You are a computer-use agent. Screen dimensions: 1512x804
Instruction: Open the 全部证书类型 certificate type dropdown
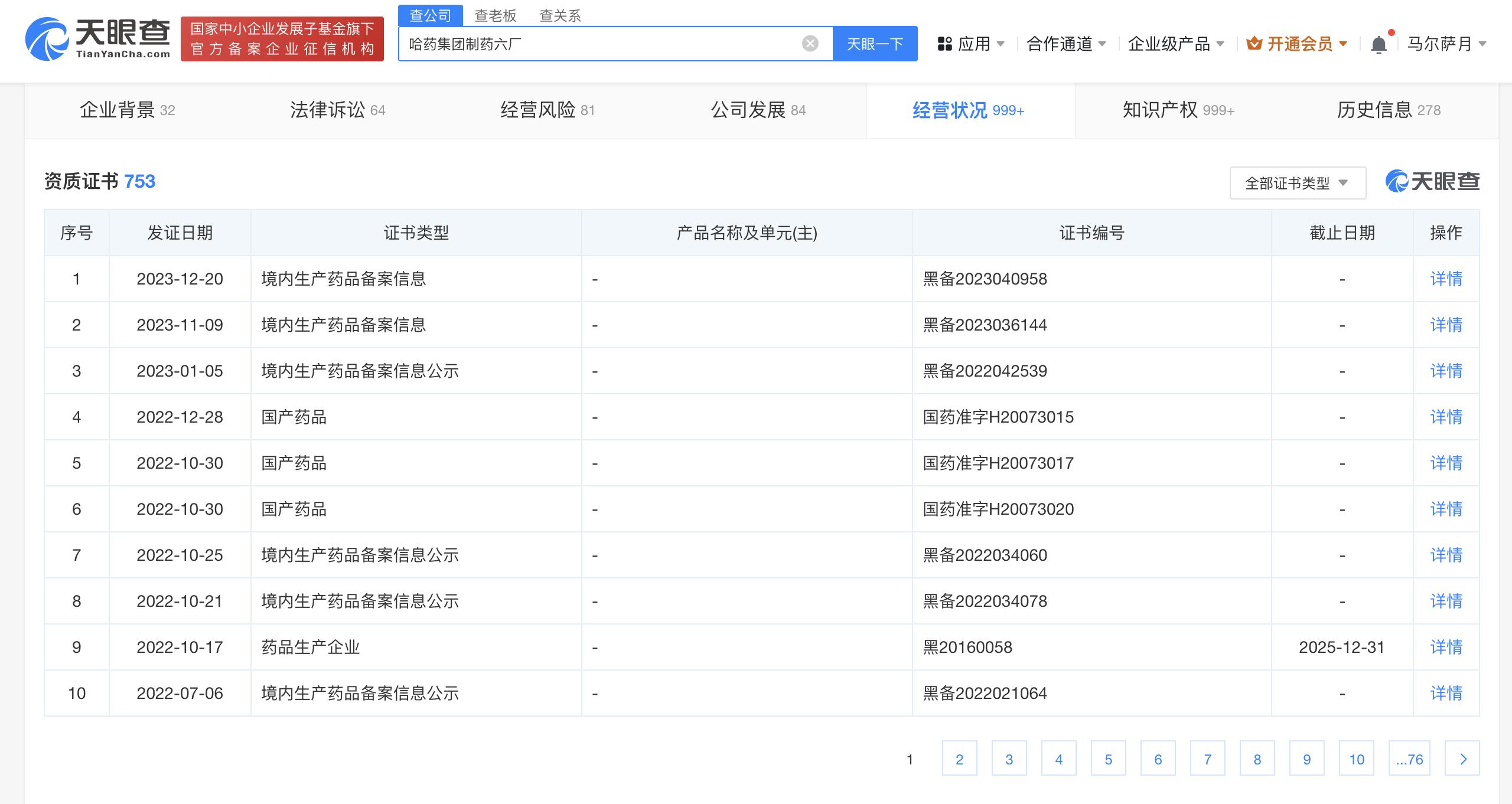click(x=1297, y=182)
